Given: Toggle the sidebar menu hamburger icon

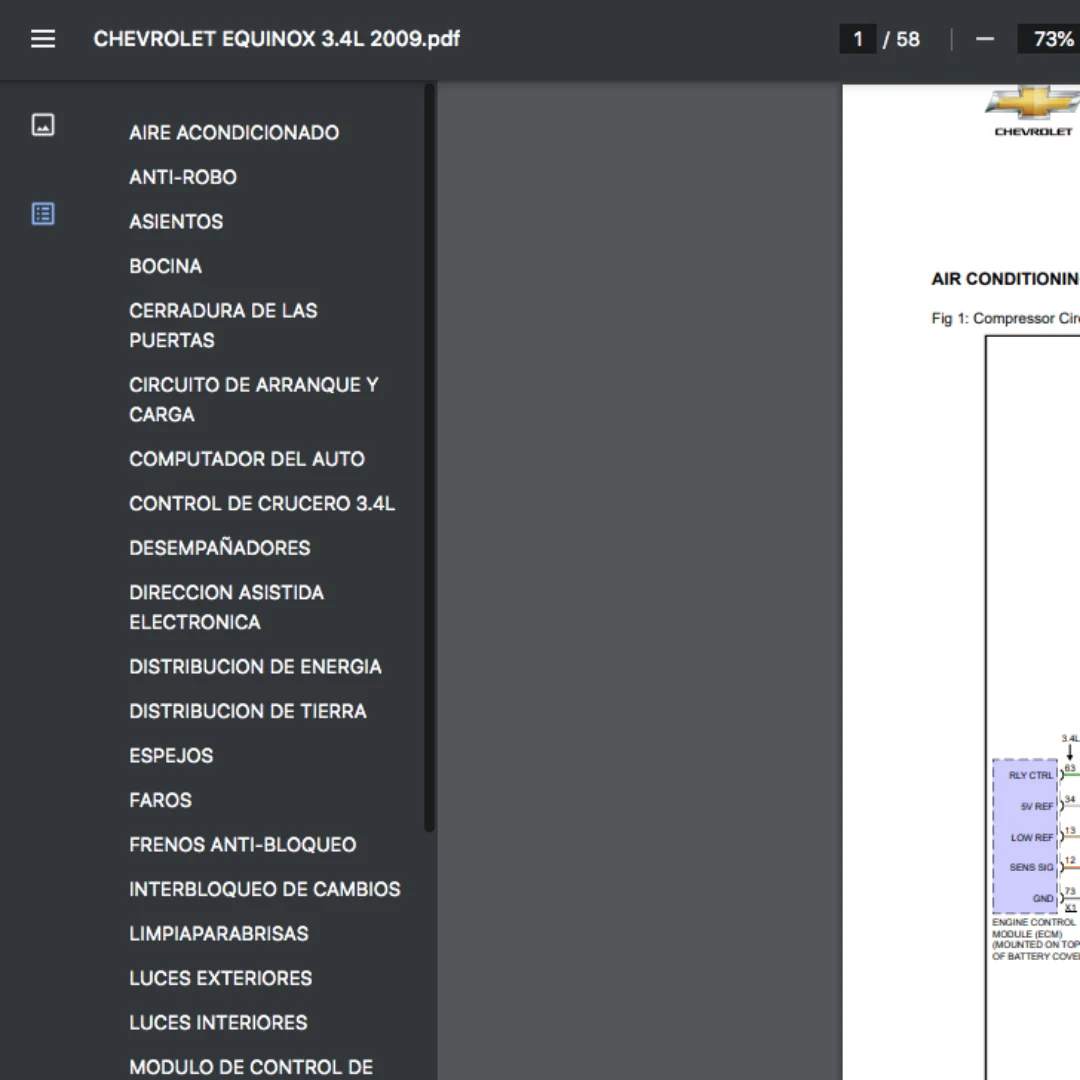Looking at the screenshot, I should coord(43,39).
